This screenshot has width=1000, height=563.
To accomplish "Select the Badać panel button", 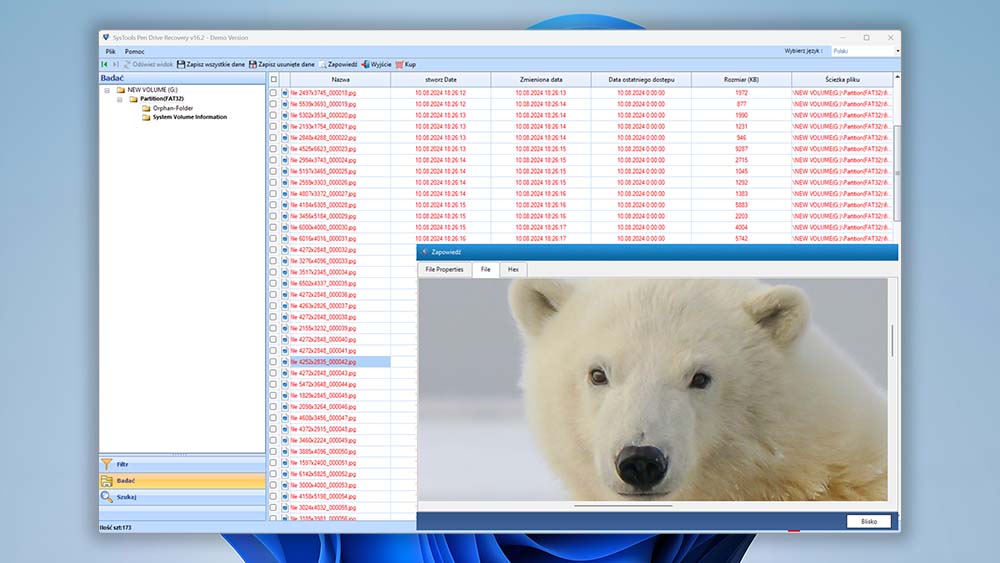I will coord(182,481).
